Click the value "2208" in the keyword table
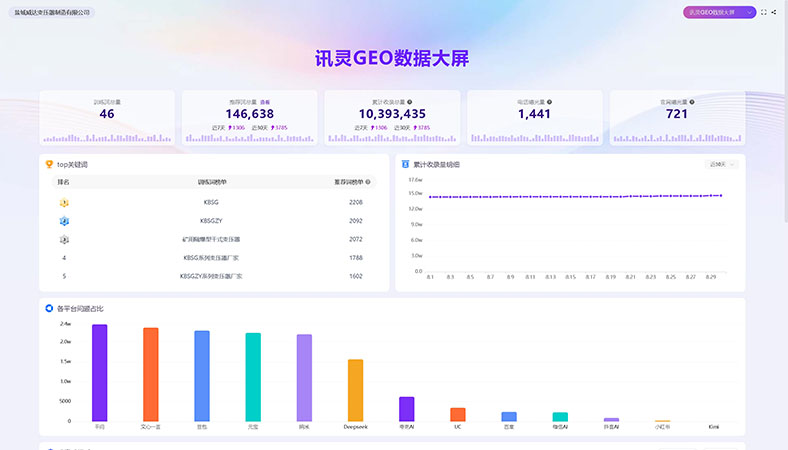 point(356,202)
